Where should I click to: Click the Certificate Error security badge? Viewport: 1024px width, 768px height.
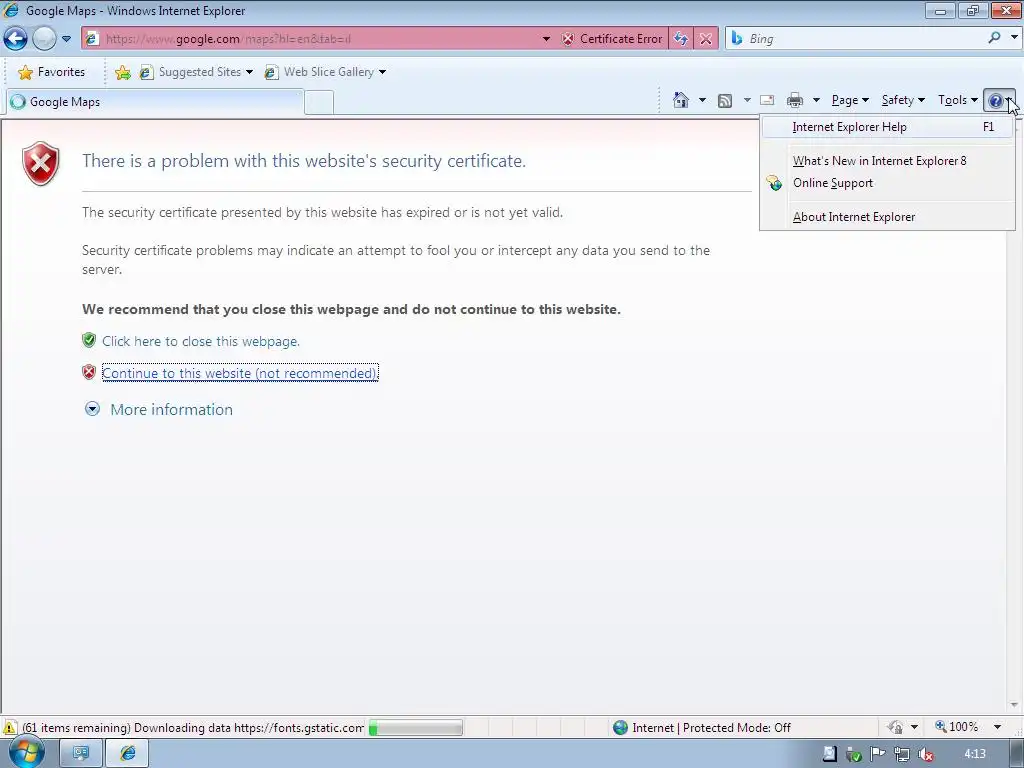click(612, 39)
